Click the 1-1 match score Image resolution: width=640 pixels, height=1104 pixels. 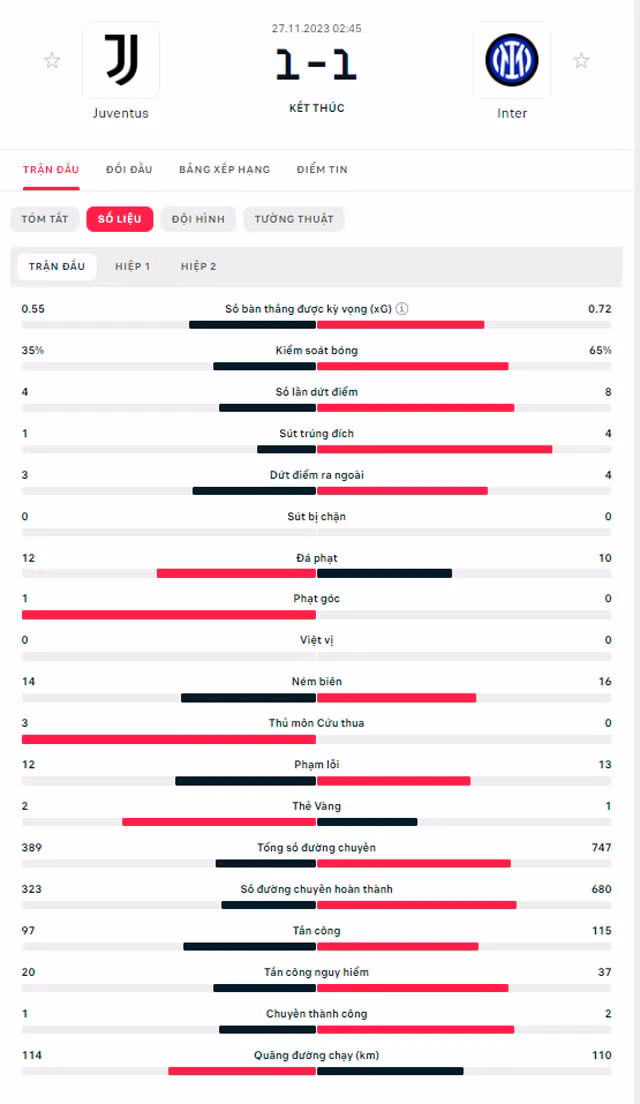[x=316, y=65]
